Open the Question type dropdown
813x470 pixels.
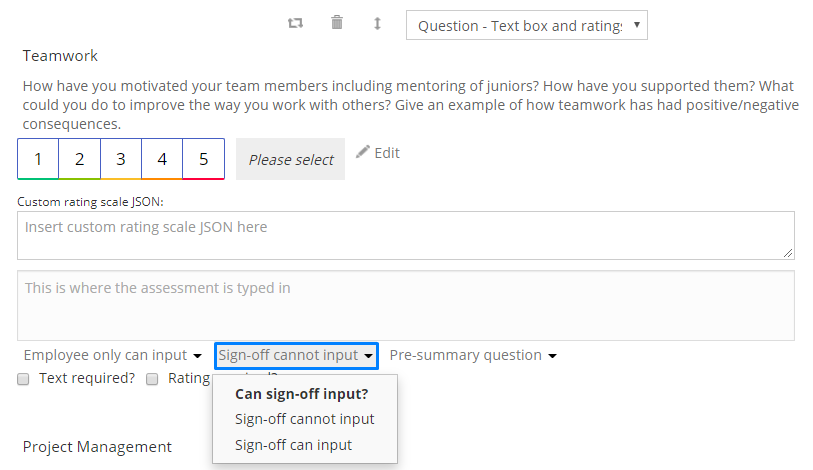(x=527, y=25)
